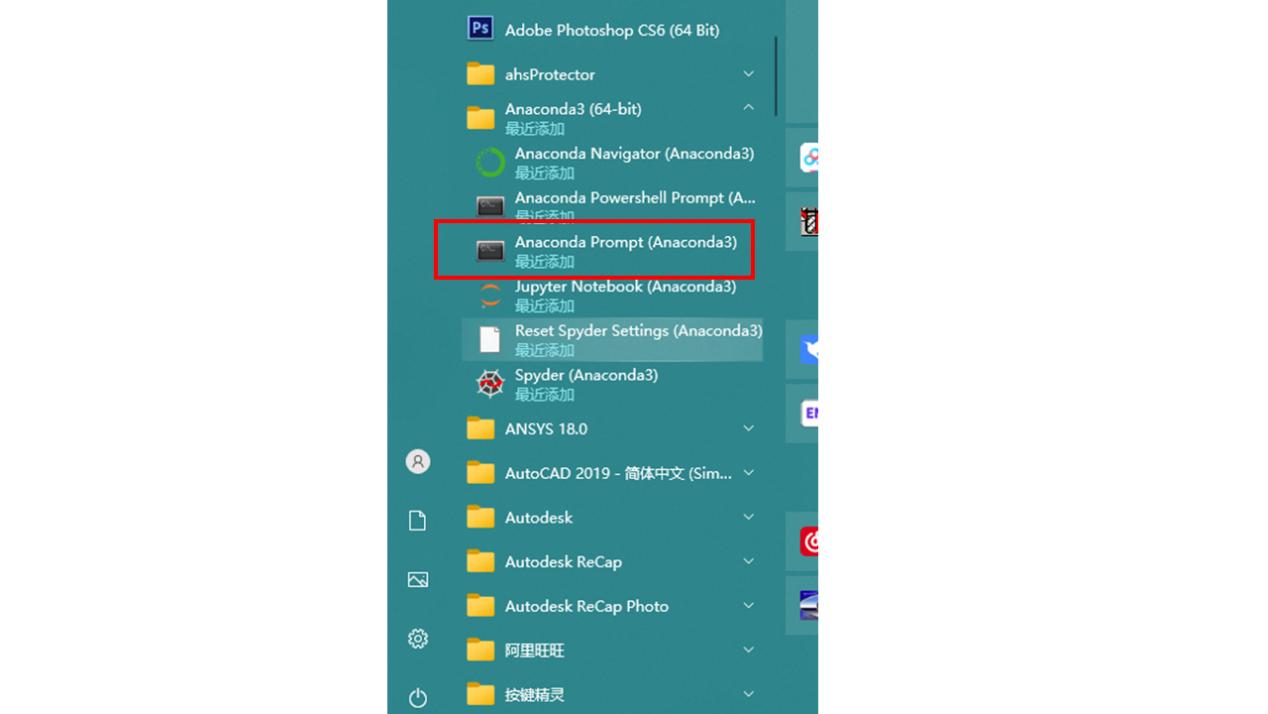
Task: Select 'Spyder (Anaconda3)' text
Action: click(586, 375)
